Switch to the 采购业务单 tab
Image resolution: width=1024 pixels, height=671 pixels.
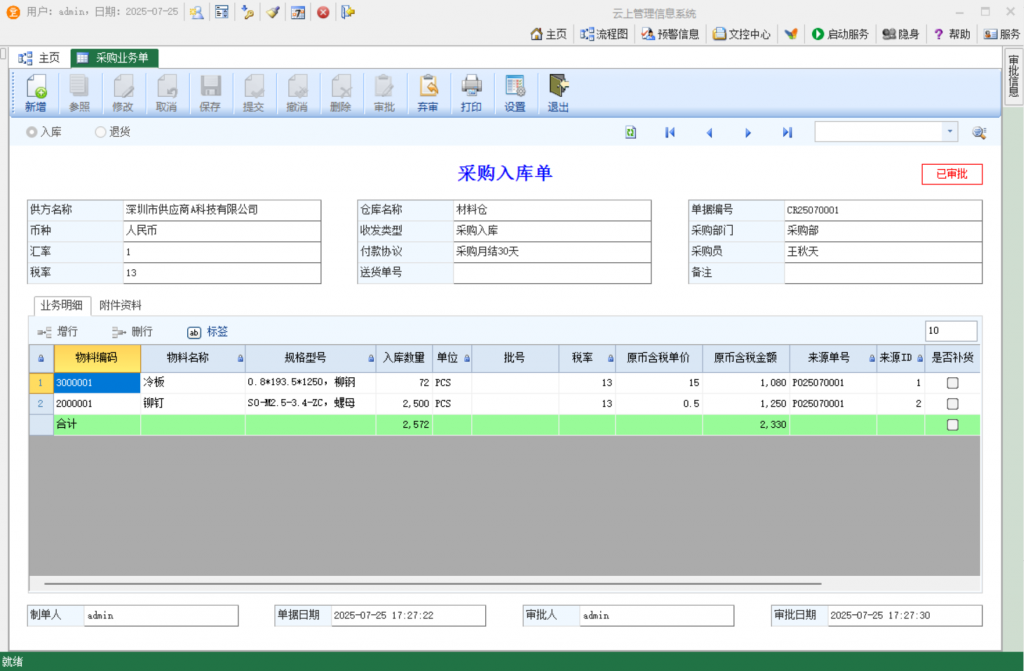coord(114,58)
